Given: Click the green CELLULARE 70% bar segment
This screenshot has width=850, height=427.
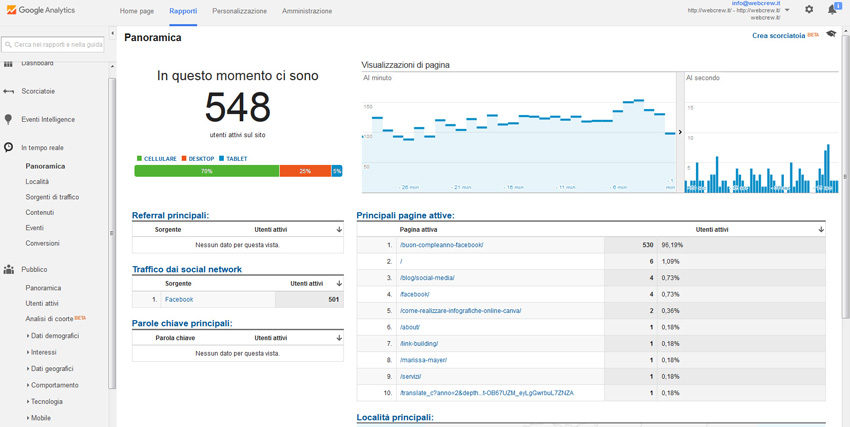Looking at the screenshot, I should [x=207, y=171].
